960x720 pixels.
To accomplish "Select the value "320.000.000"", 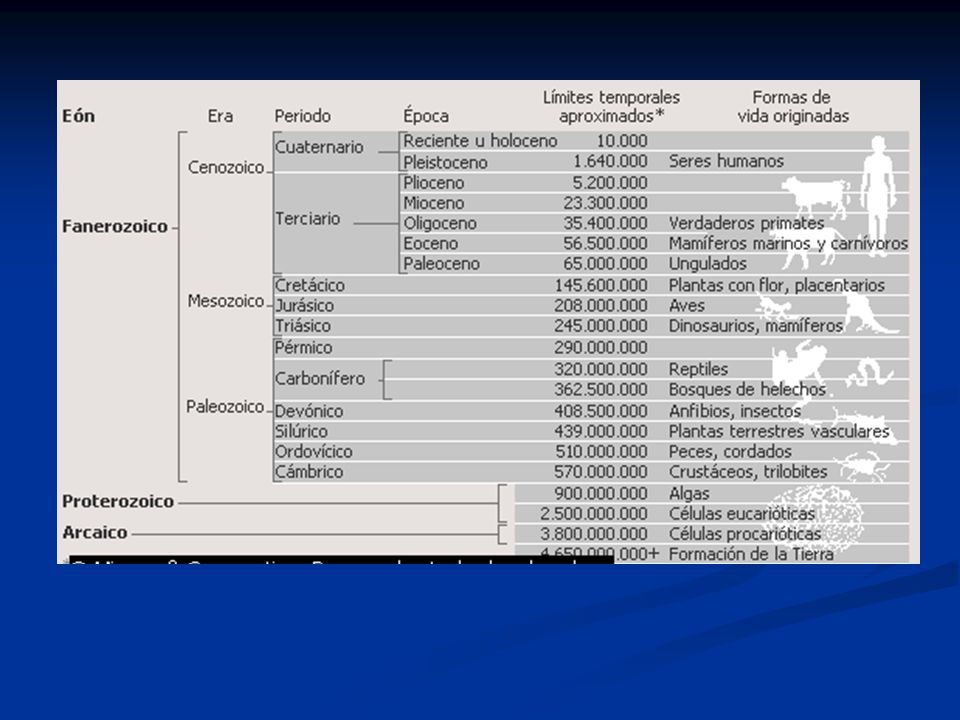I will pos(601,369).
